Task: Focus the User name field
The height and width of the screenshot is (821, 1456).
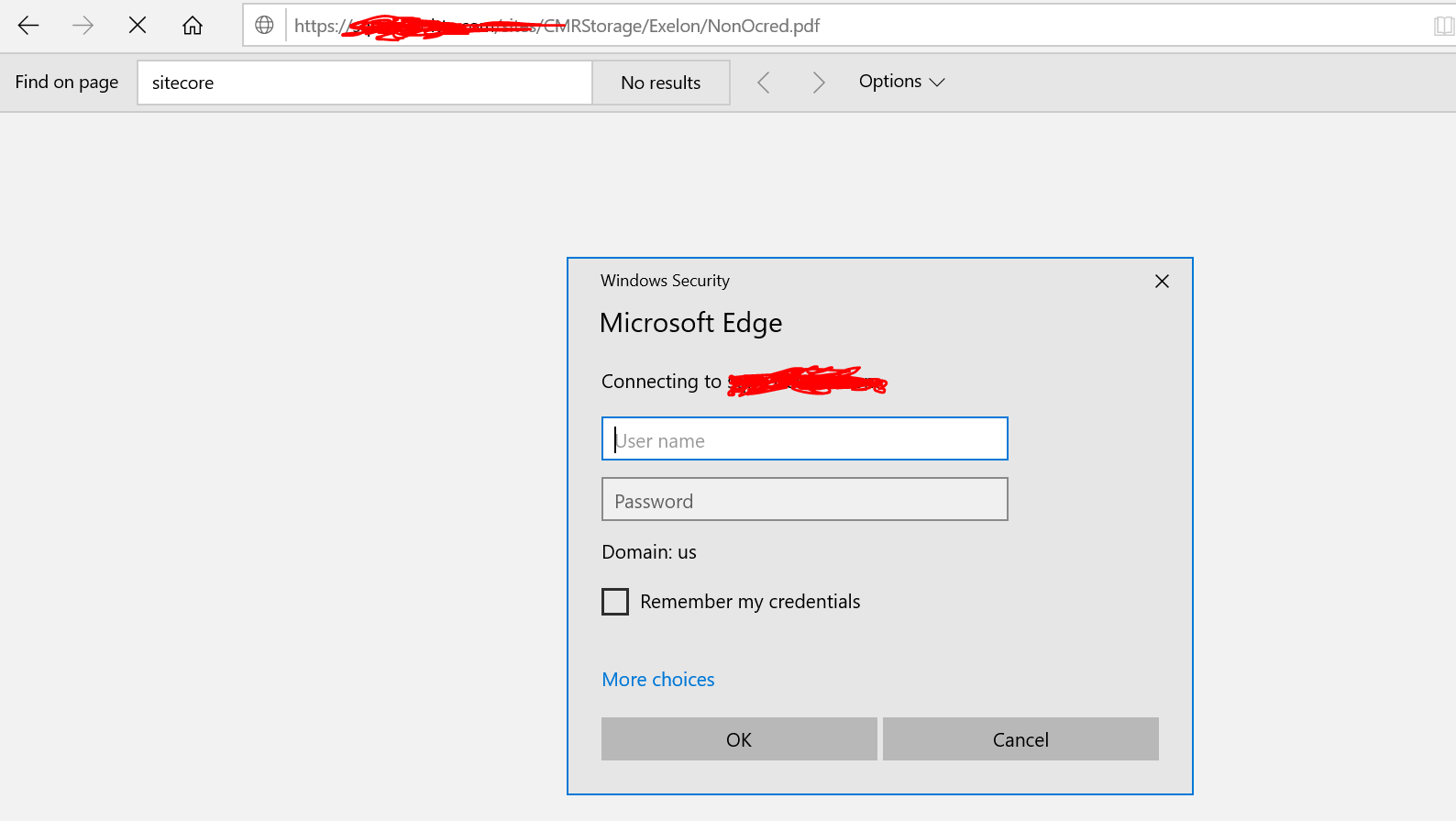Action: tap(805, 438)
